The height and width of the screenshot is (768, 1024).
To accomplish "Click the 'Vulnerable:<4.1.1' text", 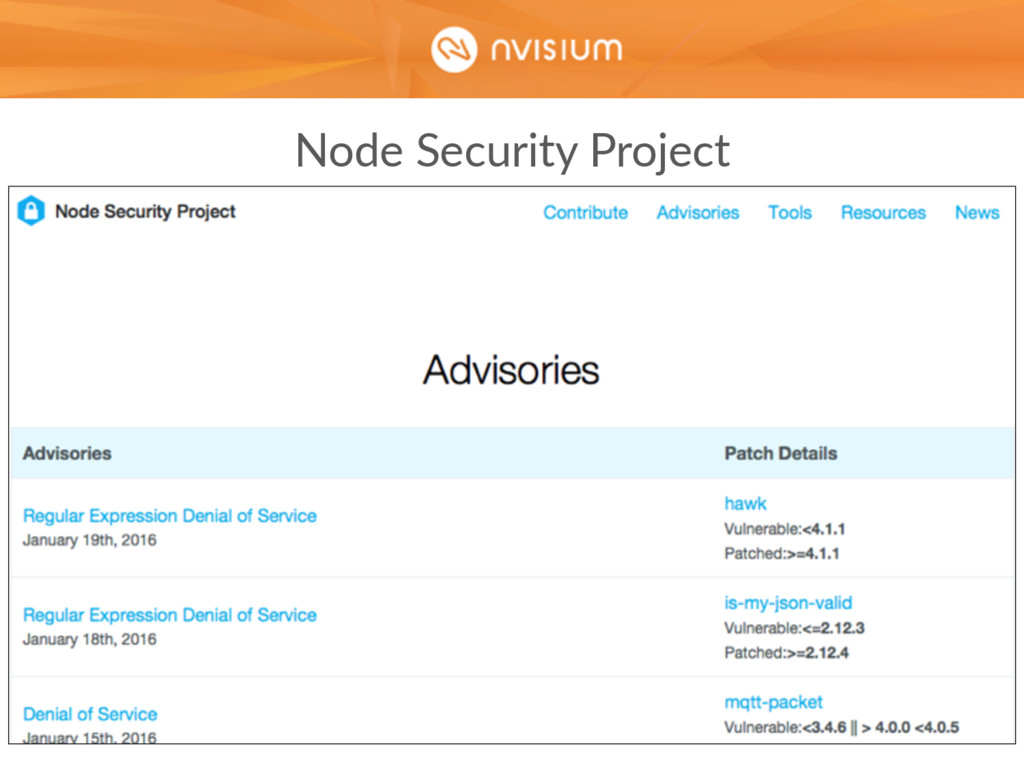I will (x=784, y=529).
